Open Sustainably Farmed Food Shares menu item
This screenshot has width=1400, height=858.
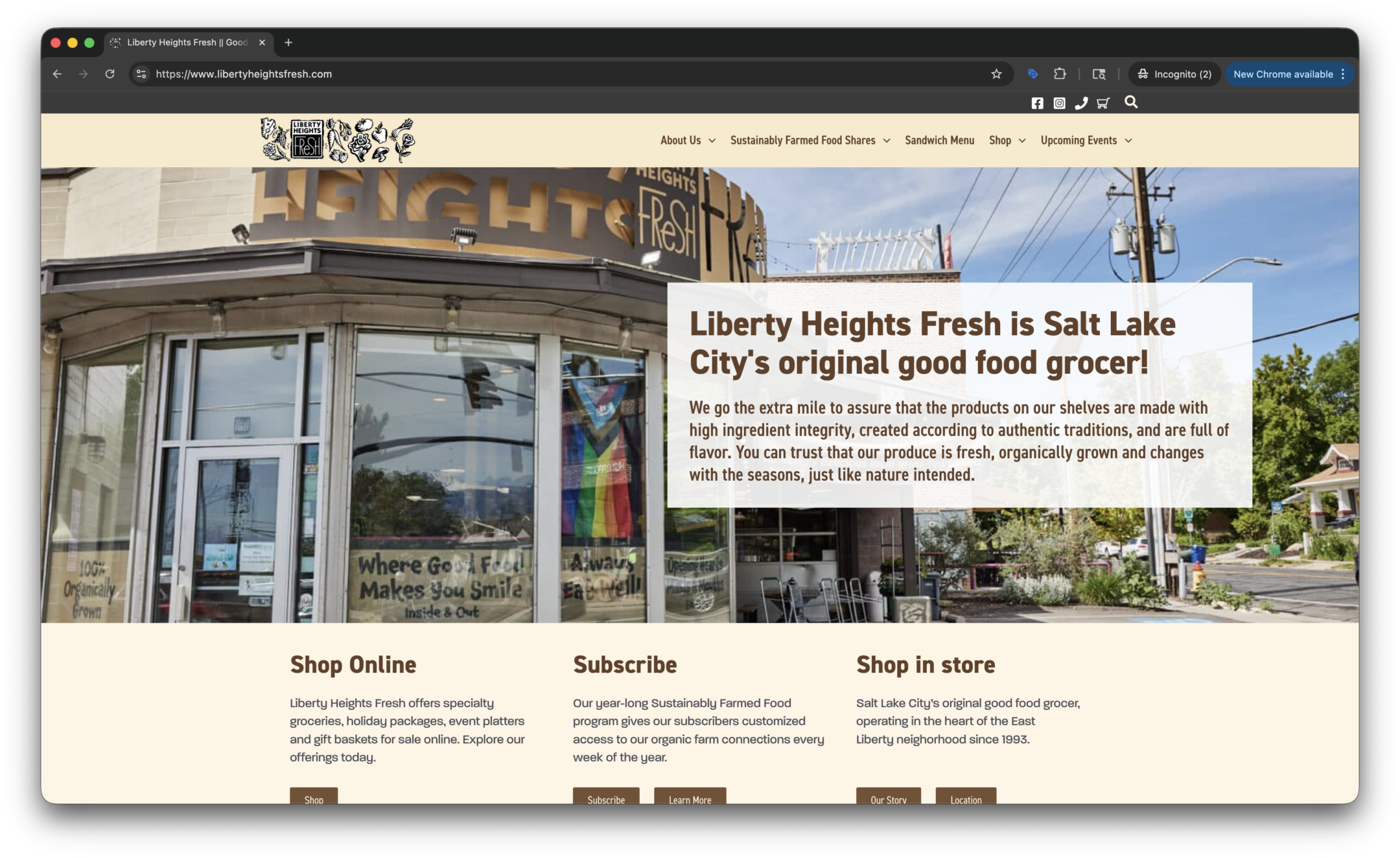click(802, 141)
